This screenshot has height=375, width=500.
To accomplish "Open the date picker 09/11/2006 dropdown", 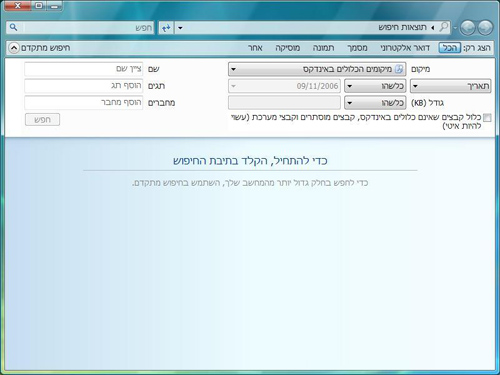I will point(284,86).
